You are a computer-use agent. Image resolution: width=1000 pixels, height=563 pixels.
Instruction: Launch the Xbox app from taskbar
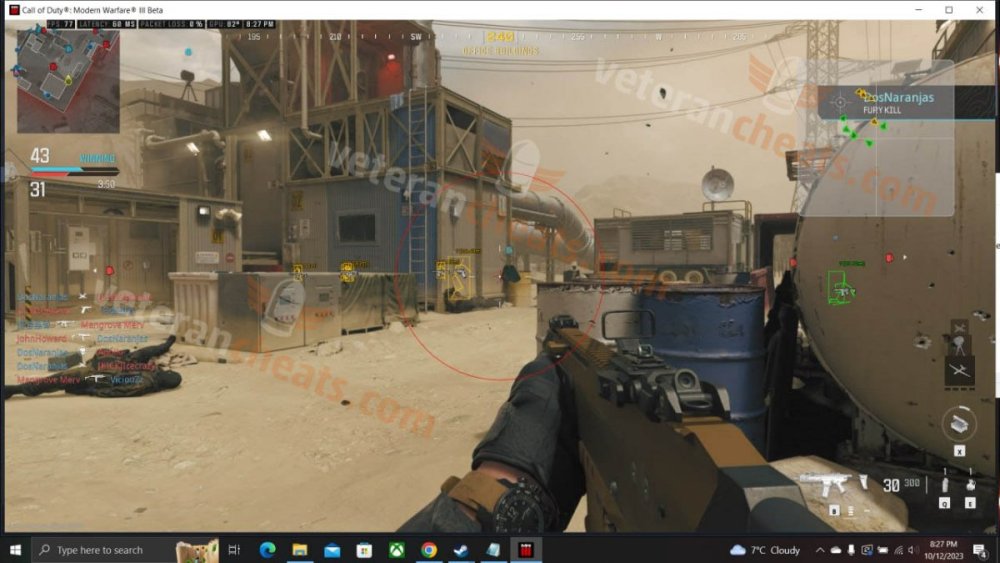[x=396, y=550]
